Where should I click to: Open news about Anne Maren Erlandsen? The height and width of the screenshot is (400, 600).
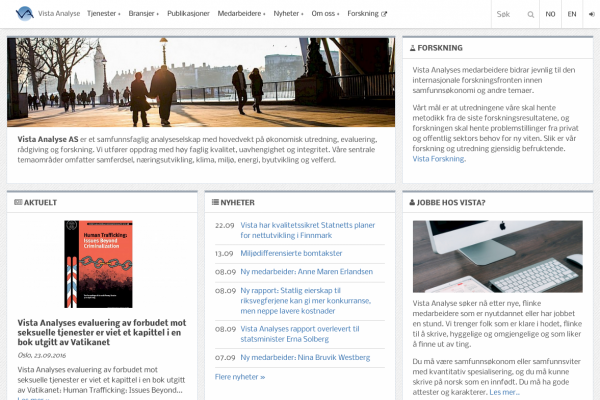click(305, 273)
